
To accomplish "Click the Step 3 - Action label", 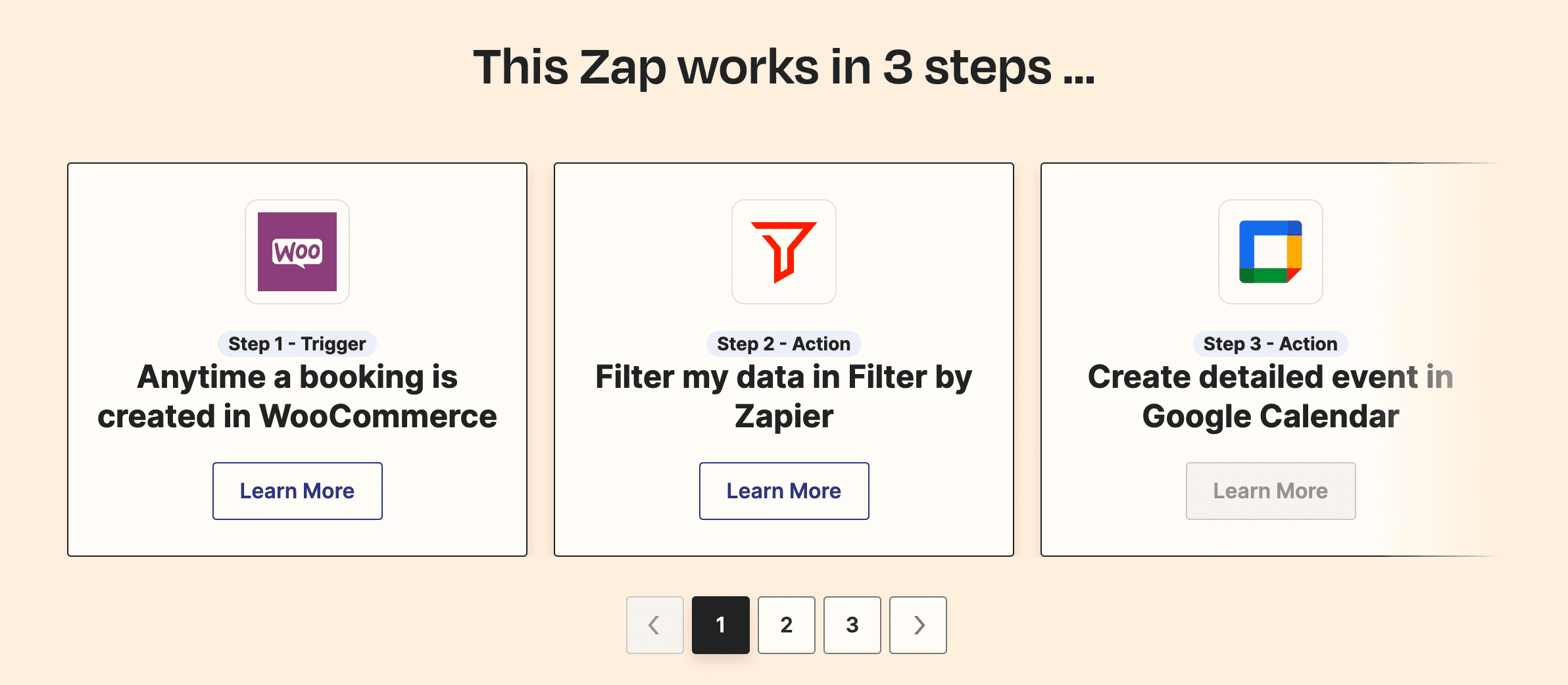I will [1271, 344].
